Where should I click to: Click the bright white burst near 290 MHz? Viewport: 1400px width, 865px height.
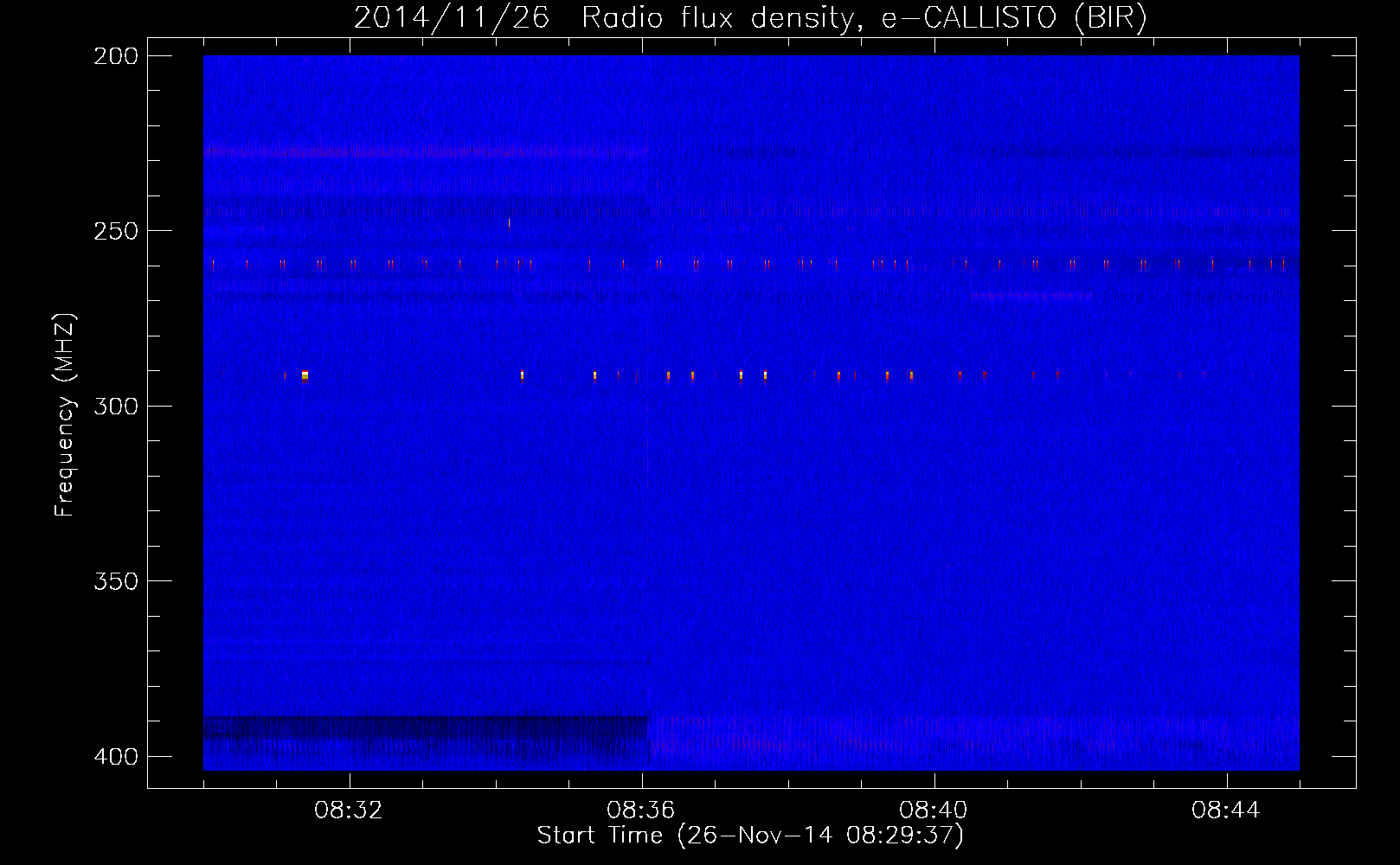pyautogui.click(x=305, y=375)
